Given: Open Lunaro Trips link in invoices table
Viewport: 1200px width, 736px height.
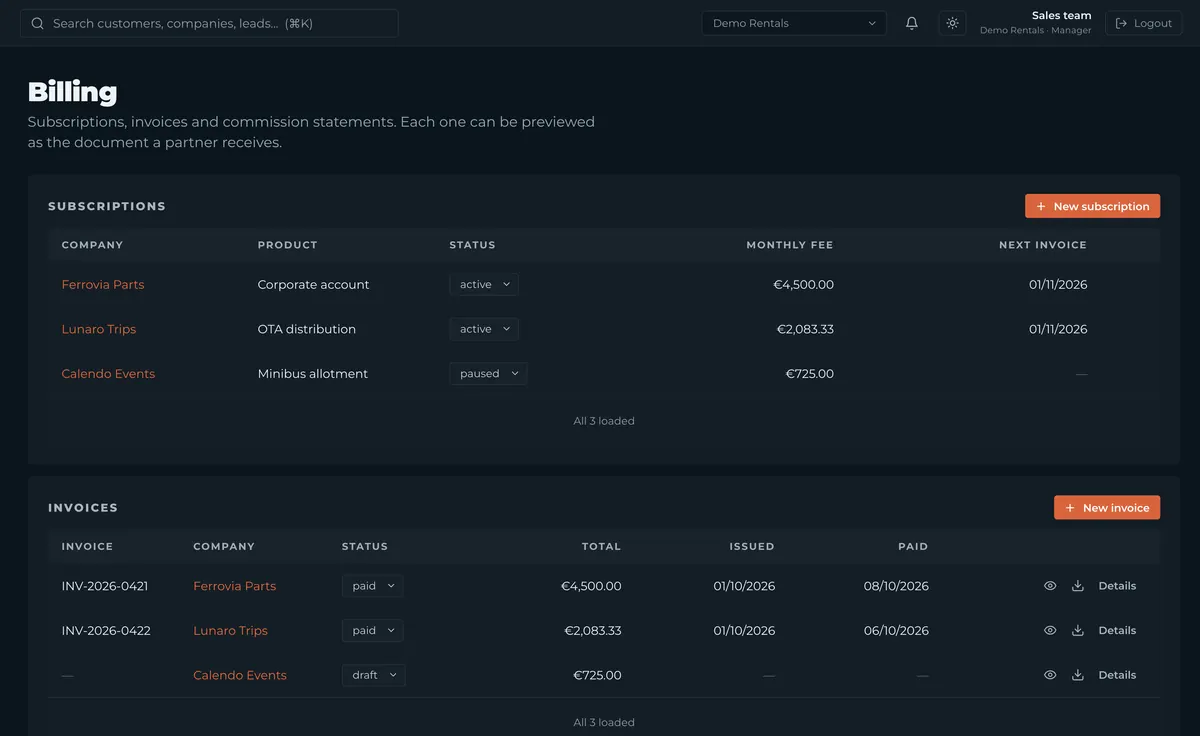Looking at the screenshot, I should 230,631.
